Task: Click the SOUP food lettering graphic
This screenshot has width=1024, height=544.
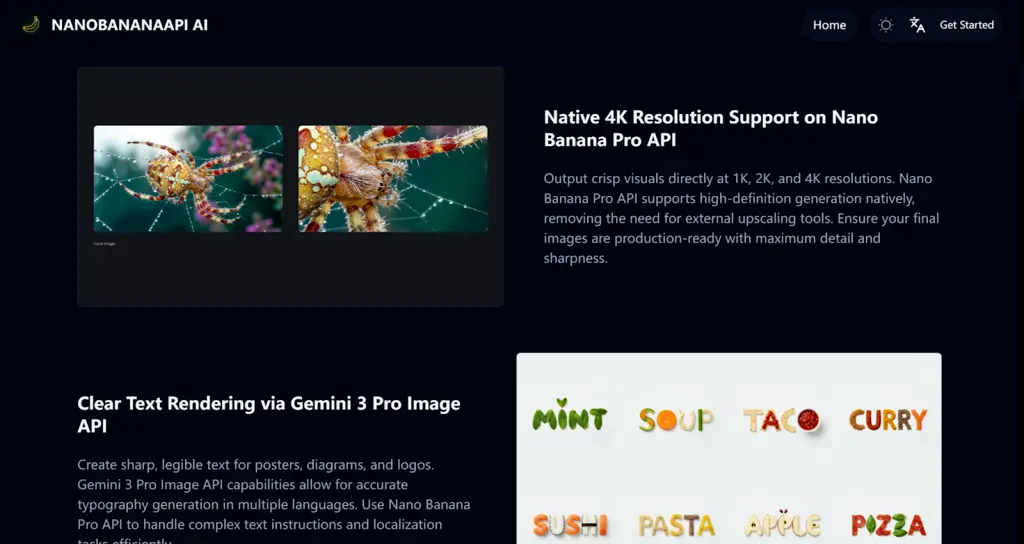Action: [675, 420]
